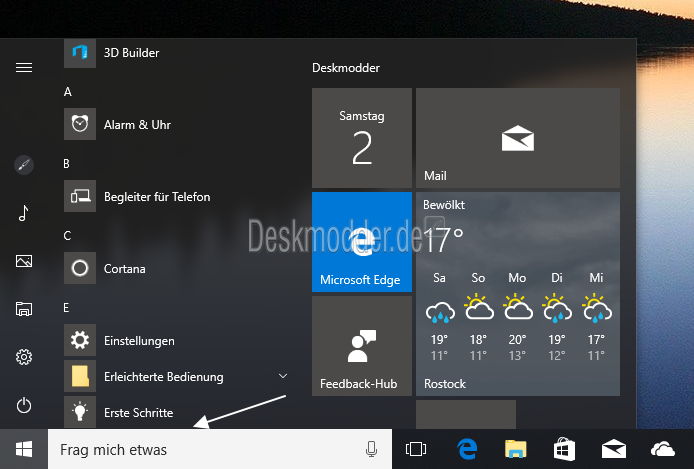Screen dimensions: 694x469
Task: Open File Explorer from the taskbar
Action: click(516, 449)
